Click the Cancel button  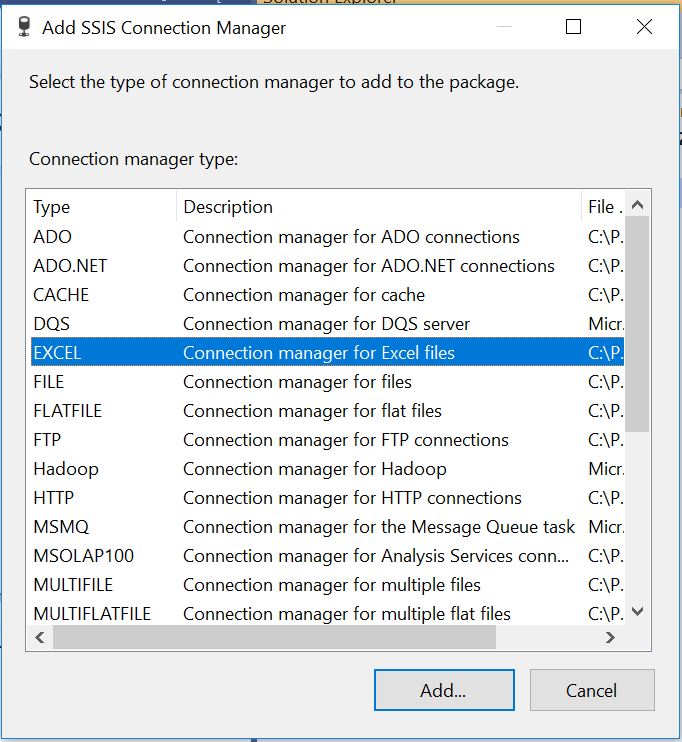pos(592,690)
